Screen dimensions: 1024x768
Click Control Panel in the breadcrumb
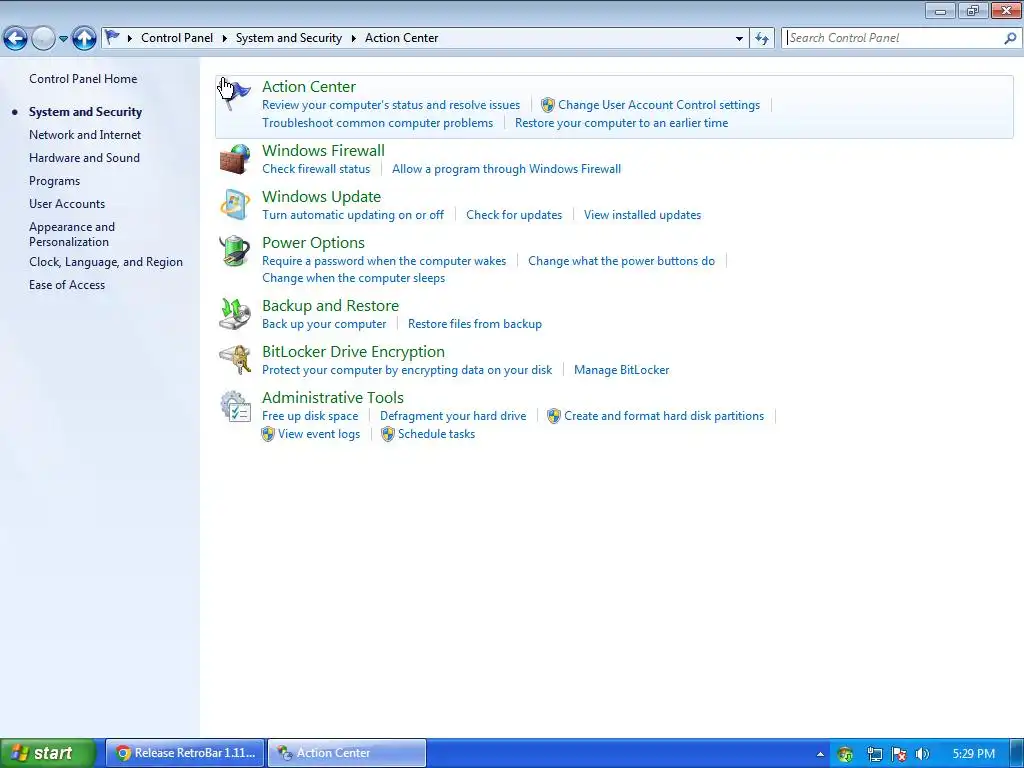pos(177,38)
